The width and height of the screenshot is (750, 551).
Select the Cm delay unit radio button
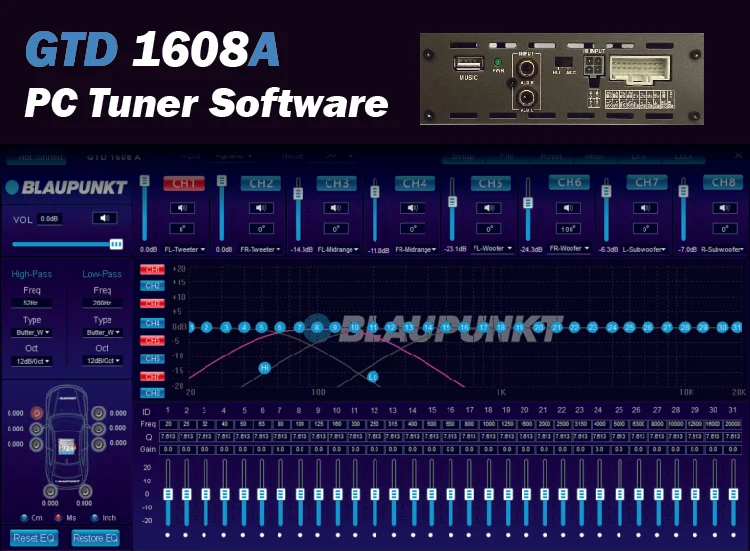pyautogui.click(x=24, y=518)
